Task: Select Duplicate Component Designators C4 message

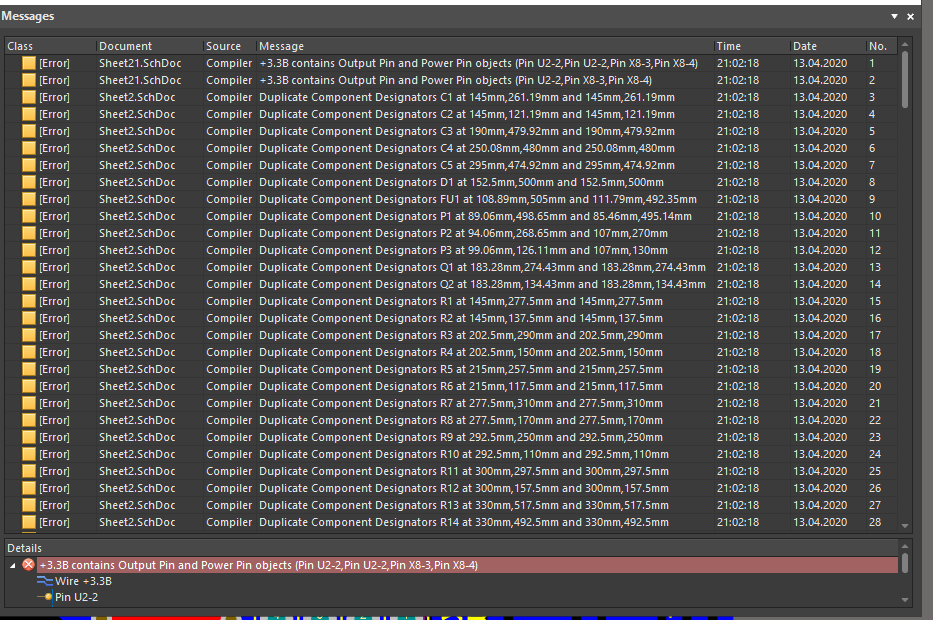Action: (x=452, y=148)
